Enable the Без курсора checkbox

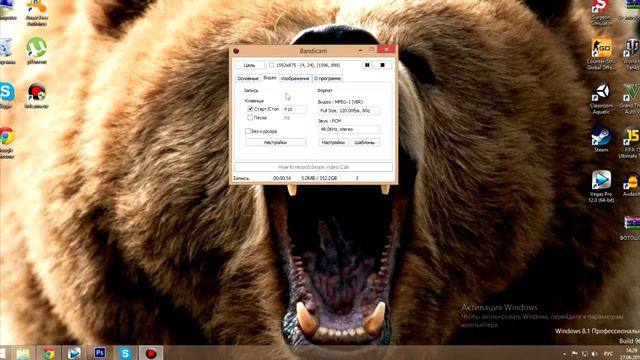point(248,131)
